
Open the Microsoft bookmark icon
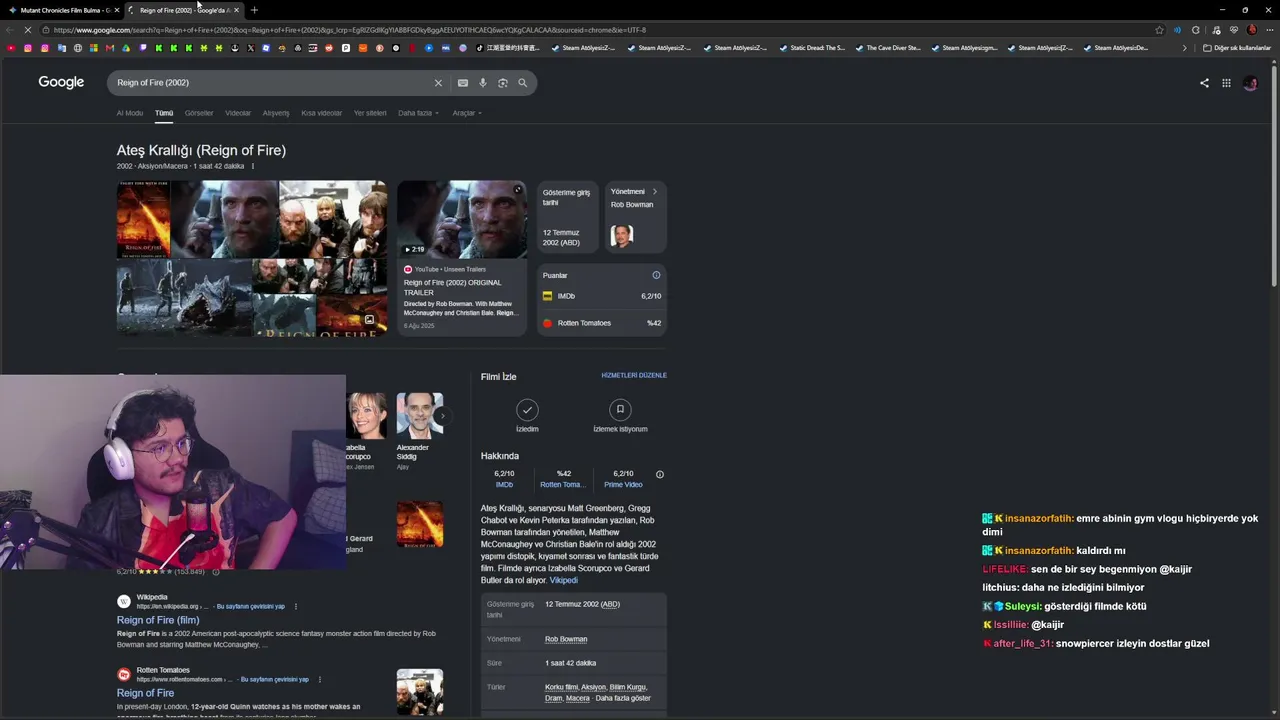[94, 48]
